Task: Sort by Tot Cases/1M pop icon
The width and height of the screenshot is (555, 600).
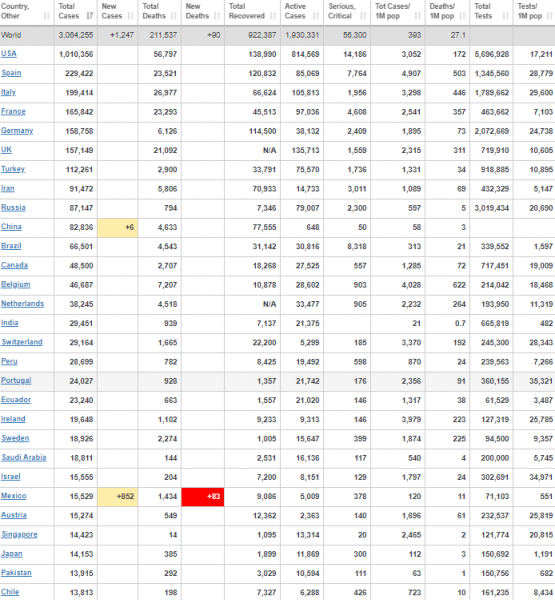Action: coord(418,16)
